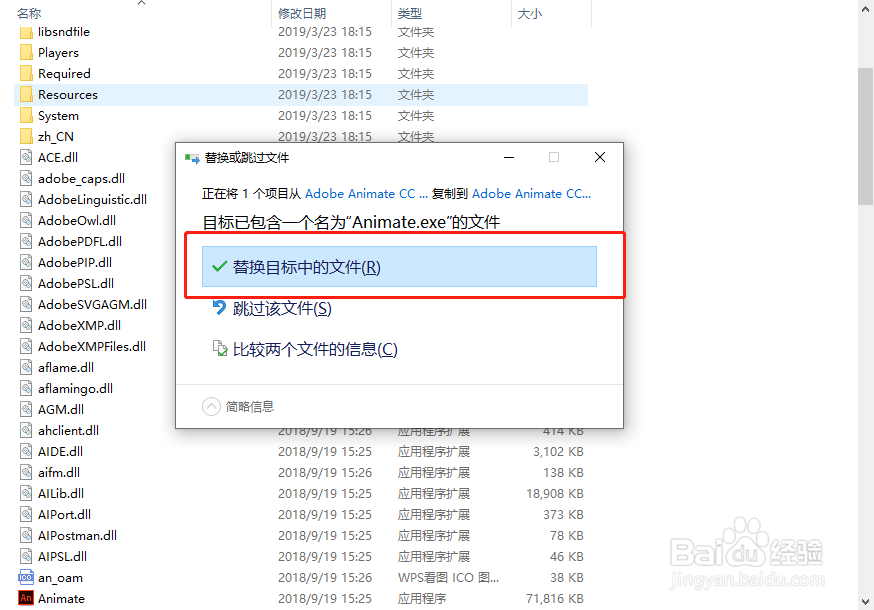Click the AdobeOwl.dll file icon
This screenshot has width=874, height=610.
click(x=26, y=220)
